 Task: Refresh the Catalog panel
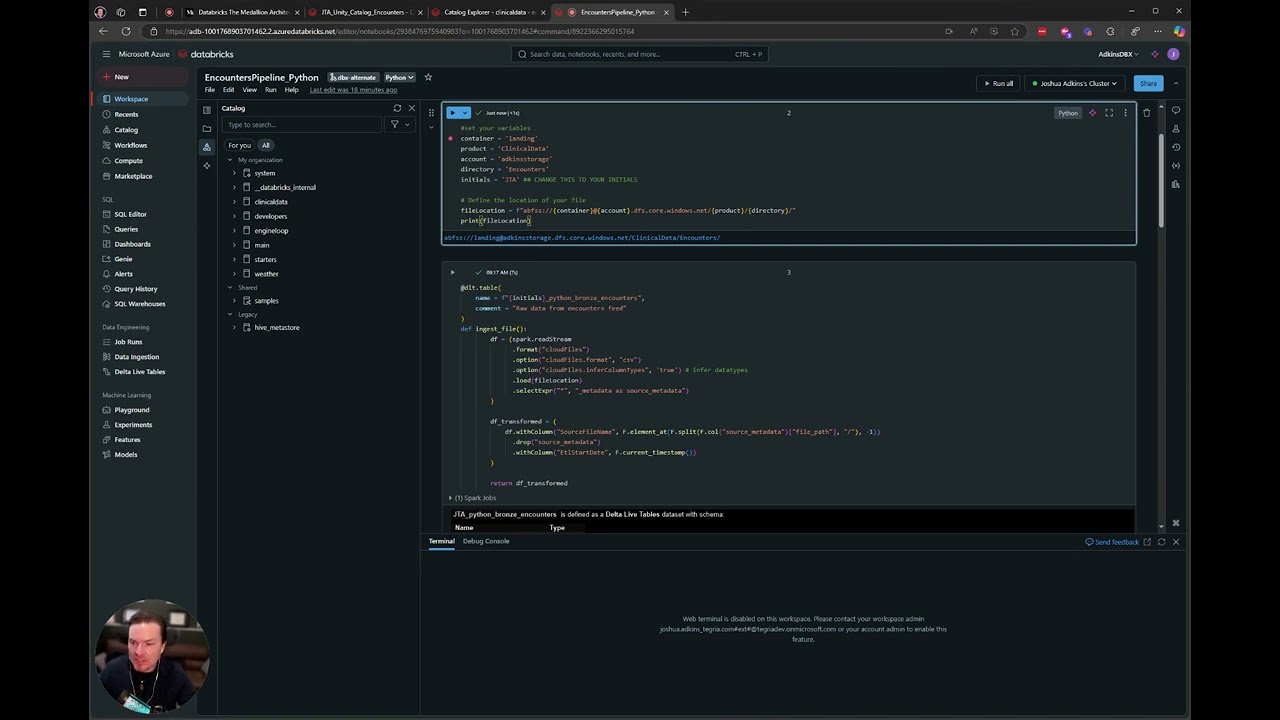pyautogui.click(x=397, y=108)
